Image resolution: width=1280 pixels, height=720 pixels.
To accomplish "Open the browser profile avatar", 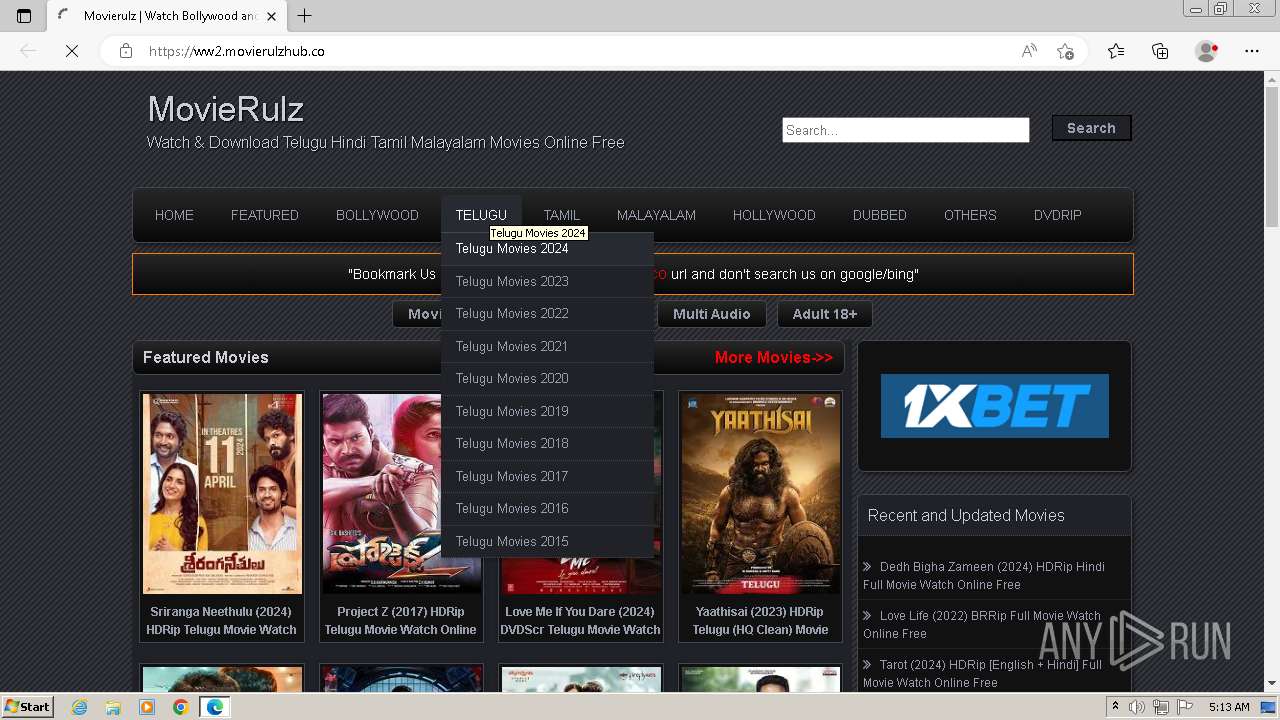I will point(1207,51).
